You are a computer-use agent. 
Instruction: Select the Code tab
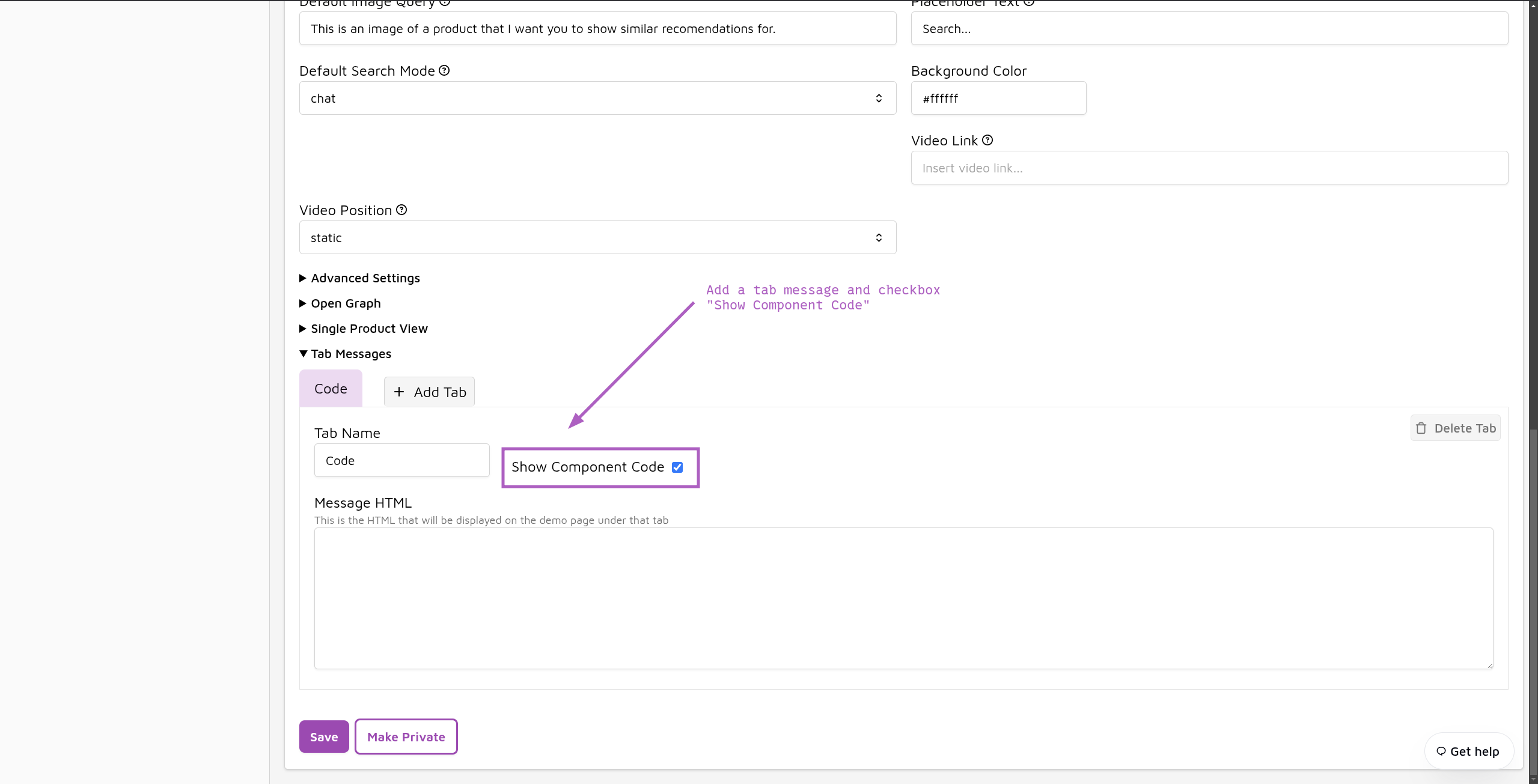(331, 389)
